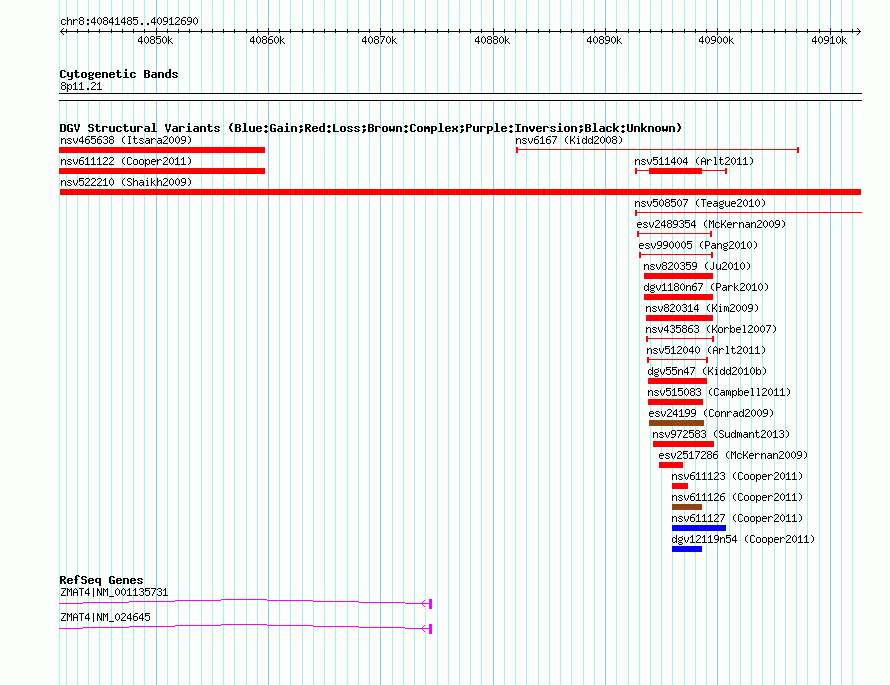Click the thin nsv435863 span line
The width and height of the screenshot is (890, 685).
(x=680, y=339)
